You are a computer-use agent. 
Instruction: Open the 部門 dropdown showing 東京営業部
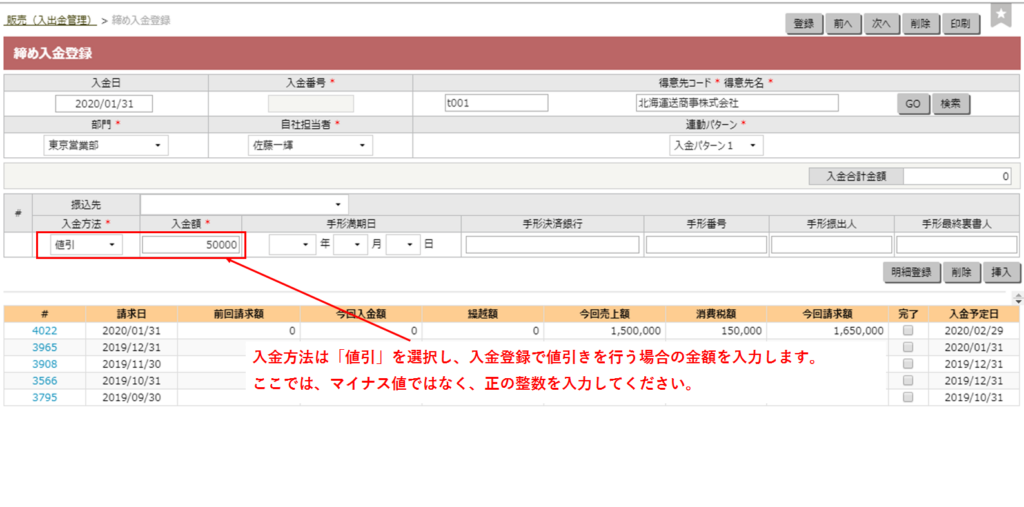[x=106, y=146]
